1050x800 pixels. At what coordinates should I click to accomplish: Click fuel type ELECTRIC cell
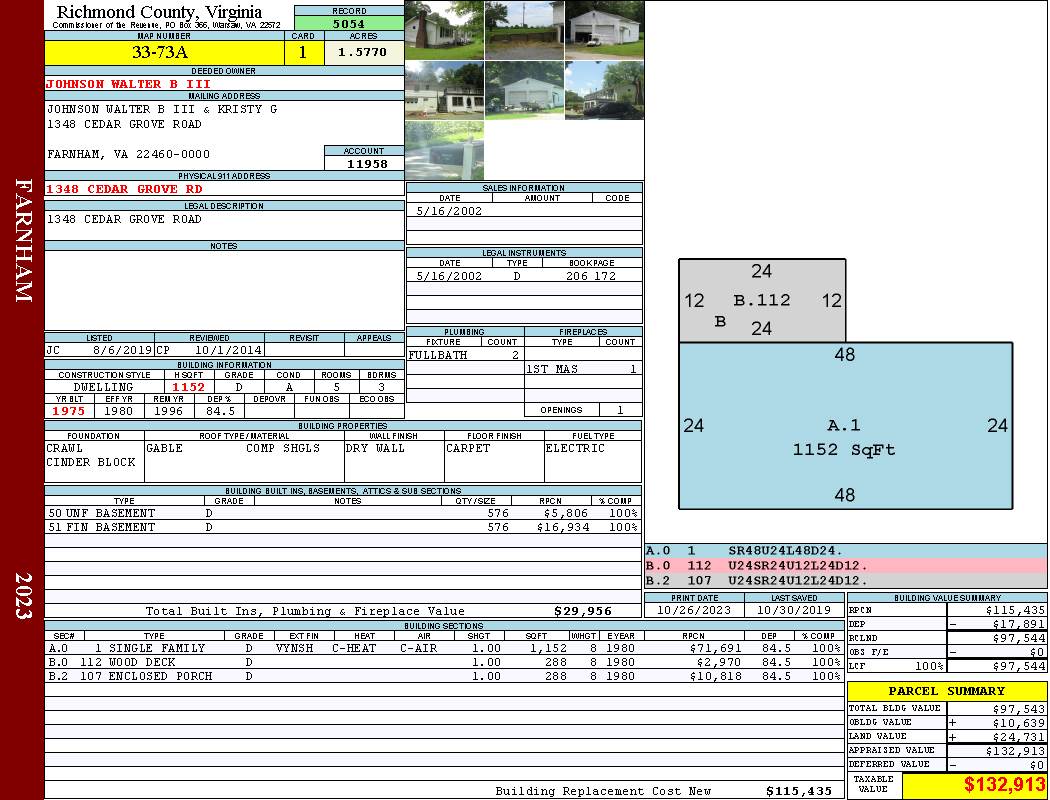(593, 461)
